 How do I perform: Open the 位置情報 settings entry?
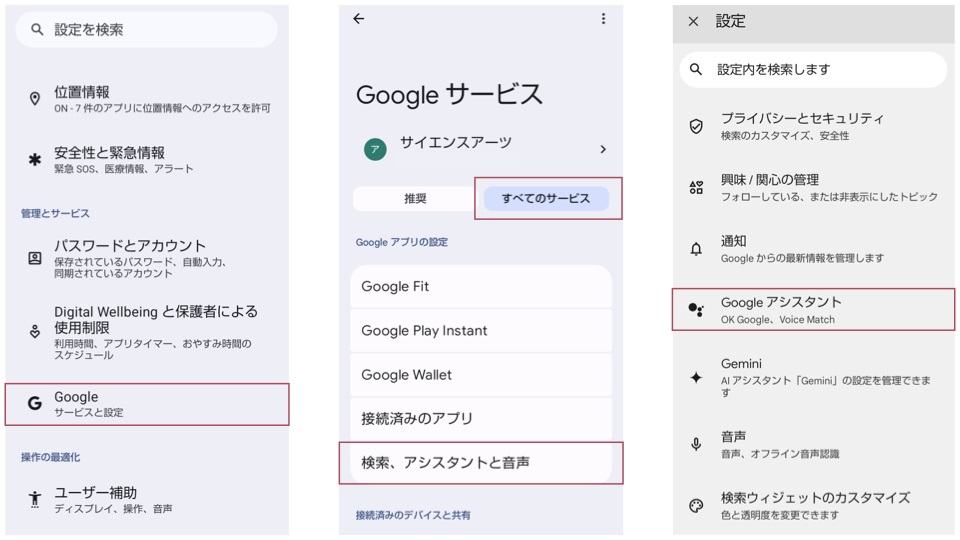point(147,99)
